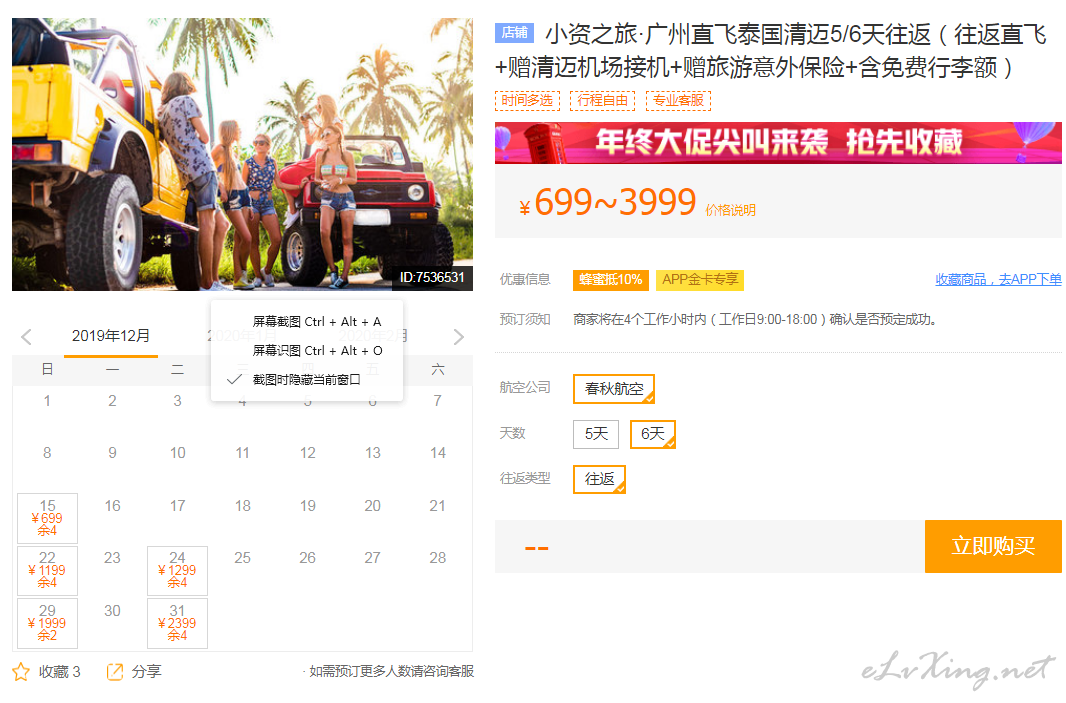1066x703 pixels.
Task: Click the 店铺 shop tag
Action: pos(515,33)
